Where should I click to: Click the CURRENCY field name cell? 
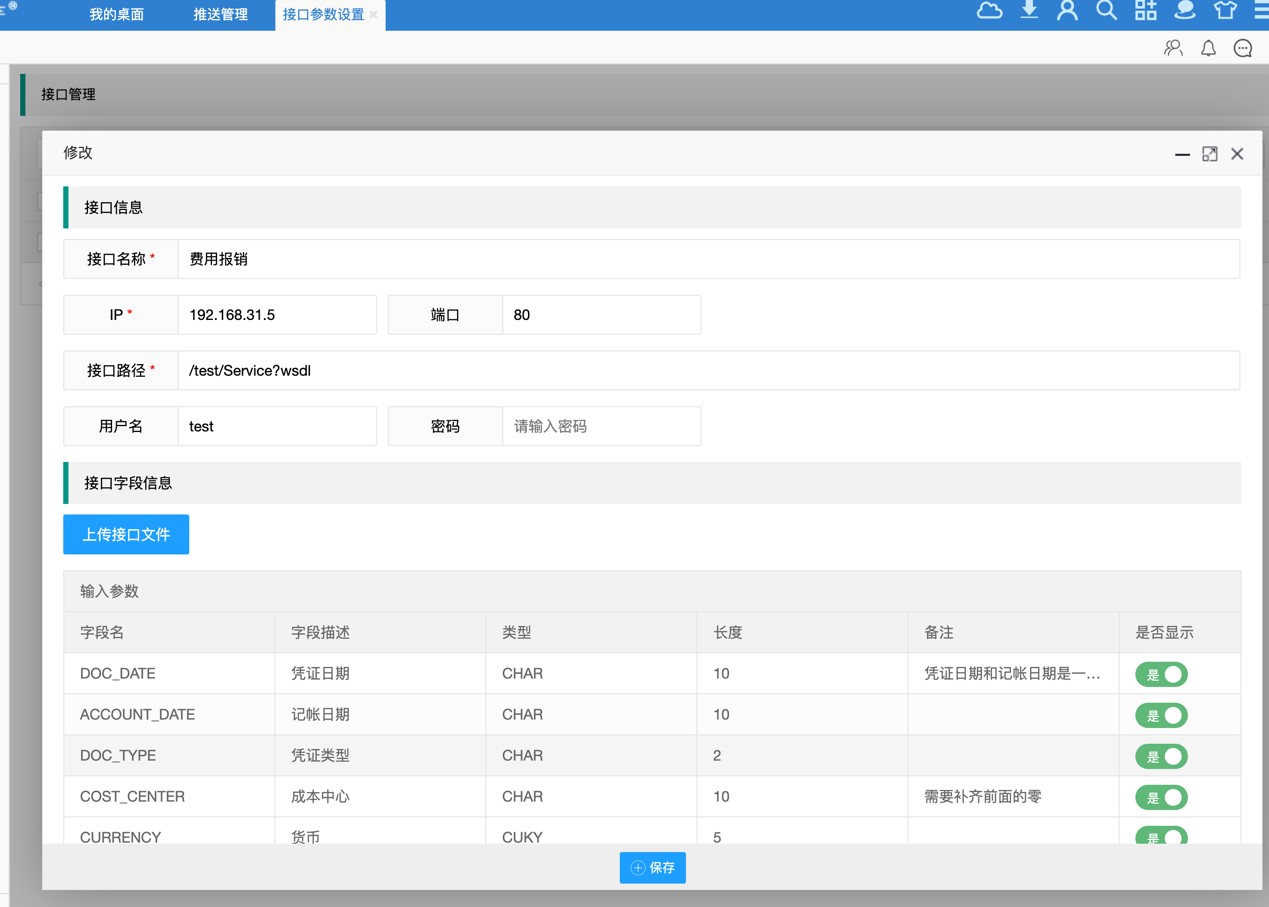coord(169,832)
